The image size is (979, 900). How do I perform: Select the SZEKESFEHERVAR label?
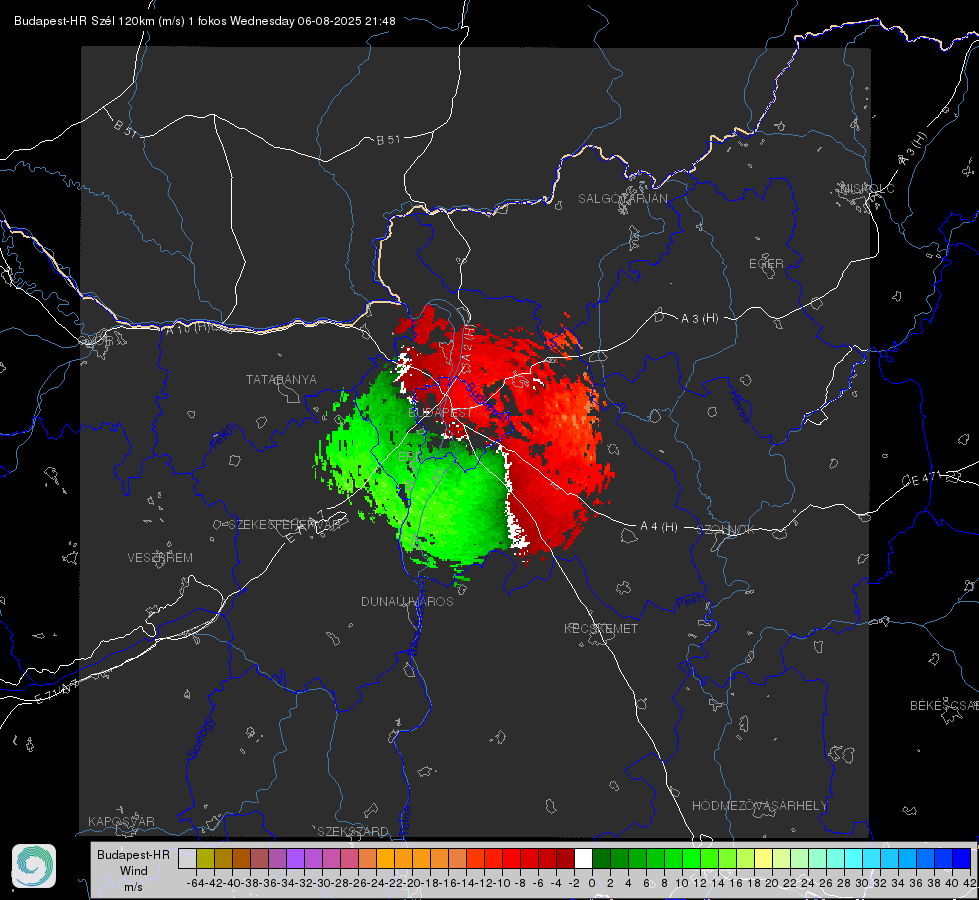[x=284, y=525]
